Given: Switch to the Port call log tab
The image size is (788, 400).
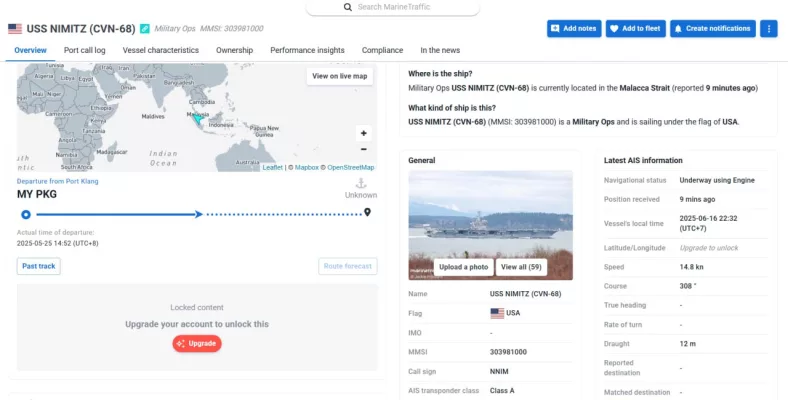Looking at the screenshot, I should tap(84, 50).
